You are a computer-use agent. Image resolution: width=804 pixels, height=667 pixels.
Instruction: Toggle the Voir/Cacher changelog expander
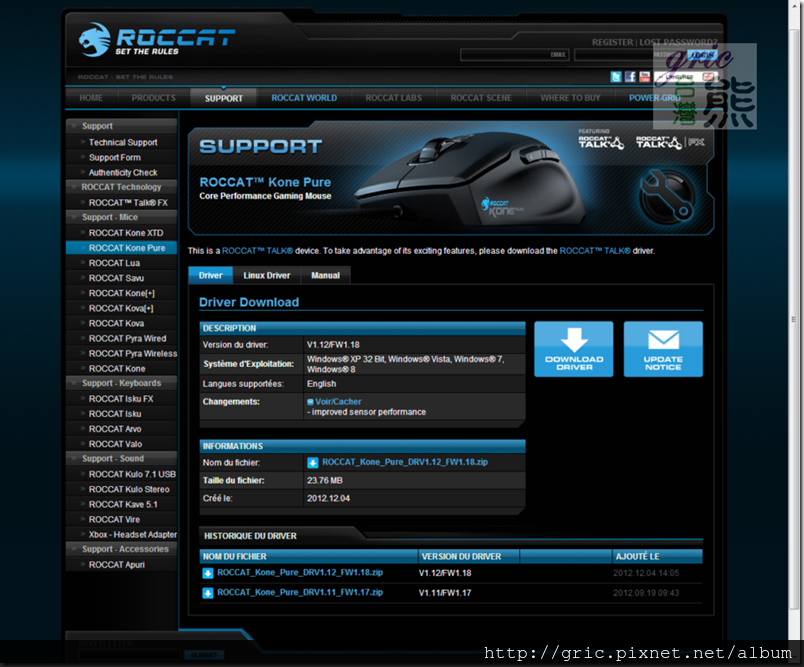coord(334,401)
